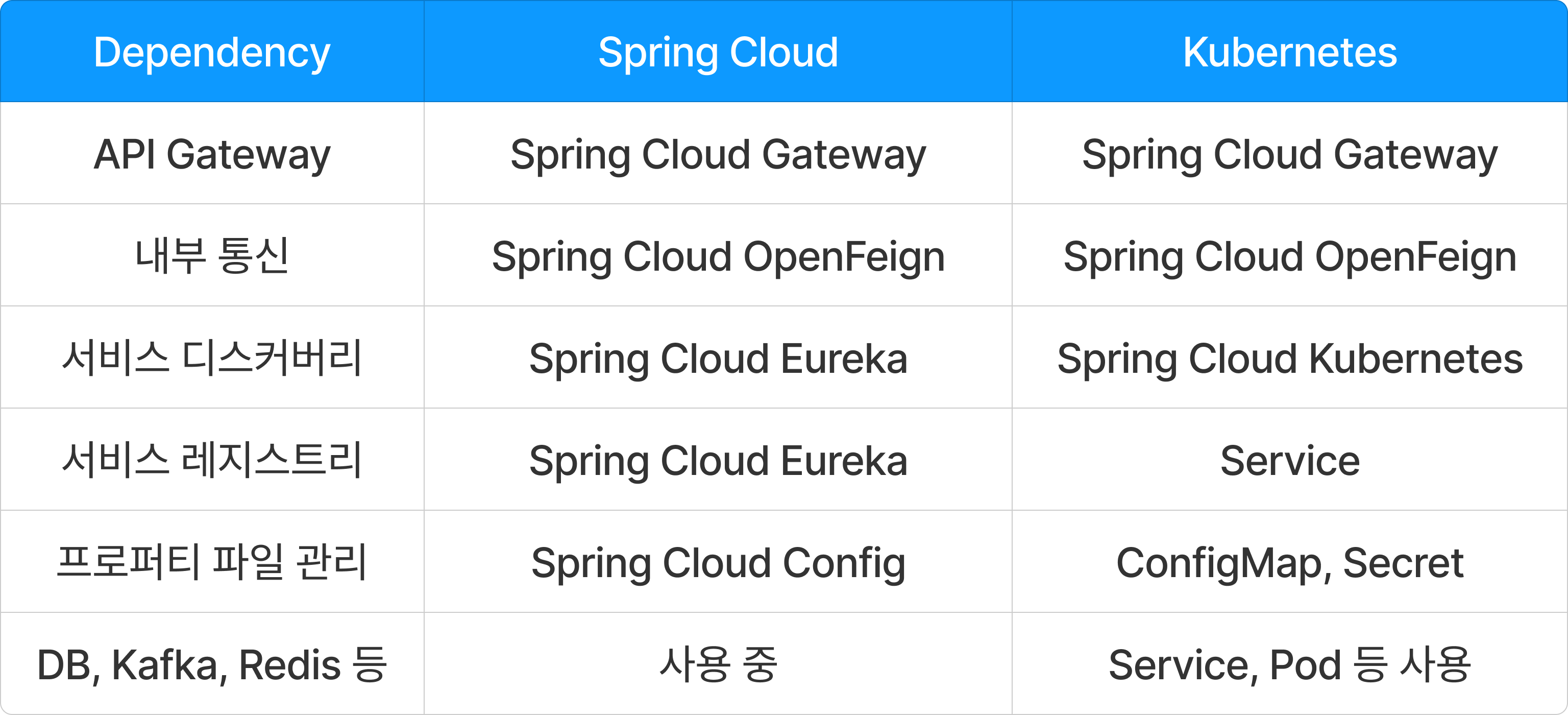This screenshot has width=1568, height=715.
Task: Select the Service, Pod 등 사용 cell
Action: pyautogui.click(x=1289, y=664)
